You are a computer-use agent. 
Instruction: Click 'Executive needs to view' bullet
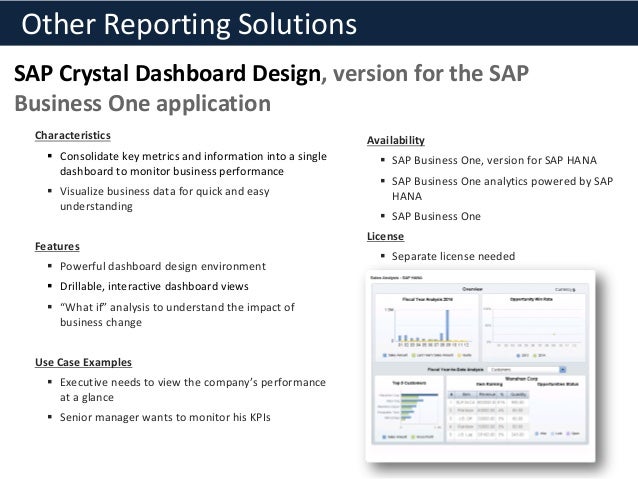193,389
